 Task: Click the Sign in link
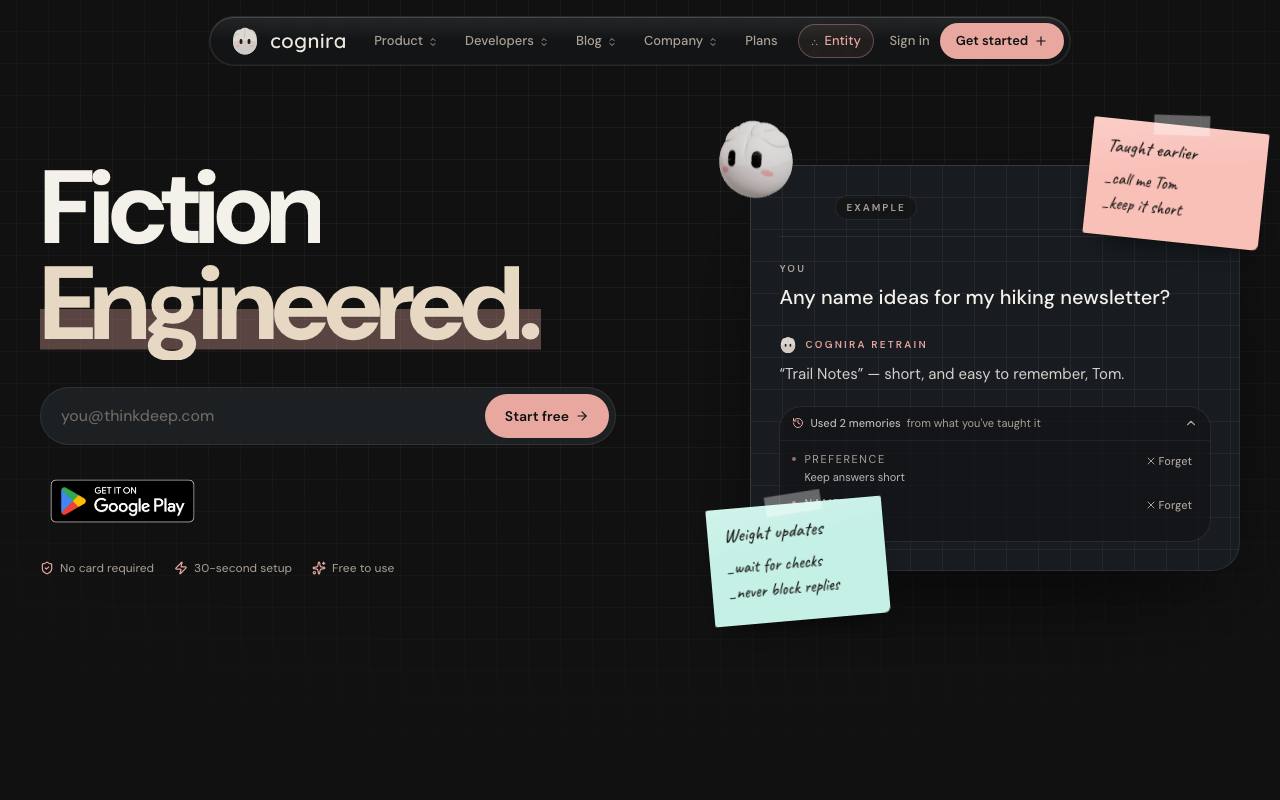(x=909, y=41)
